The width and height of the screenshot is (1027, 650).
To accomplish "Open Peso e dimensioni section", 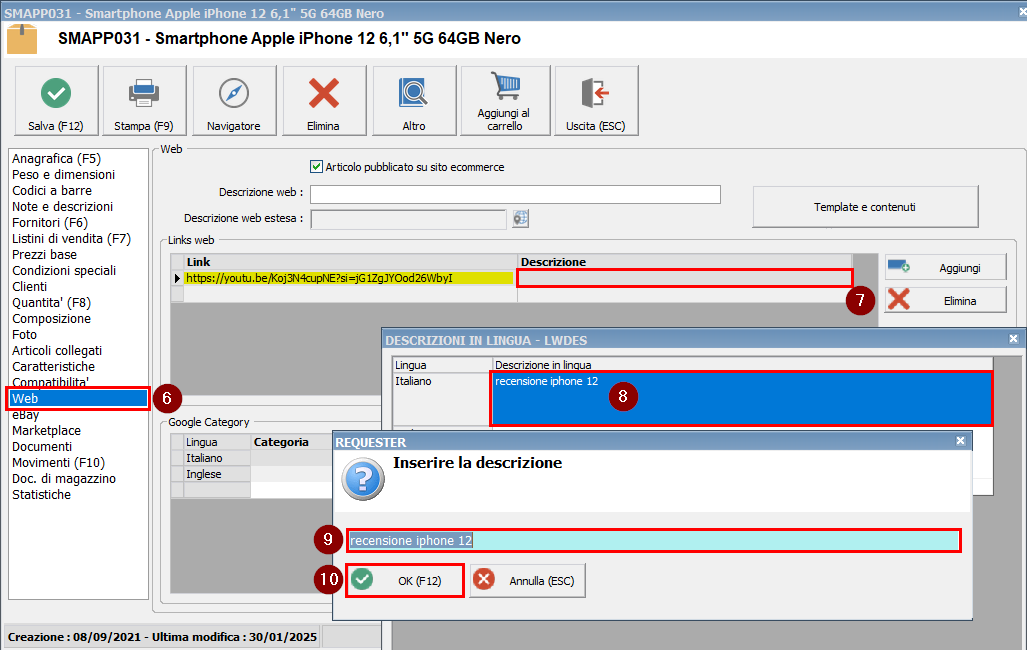I will coord(64,174).
